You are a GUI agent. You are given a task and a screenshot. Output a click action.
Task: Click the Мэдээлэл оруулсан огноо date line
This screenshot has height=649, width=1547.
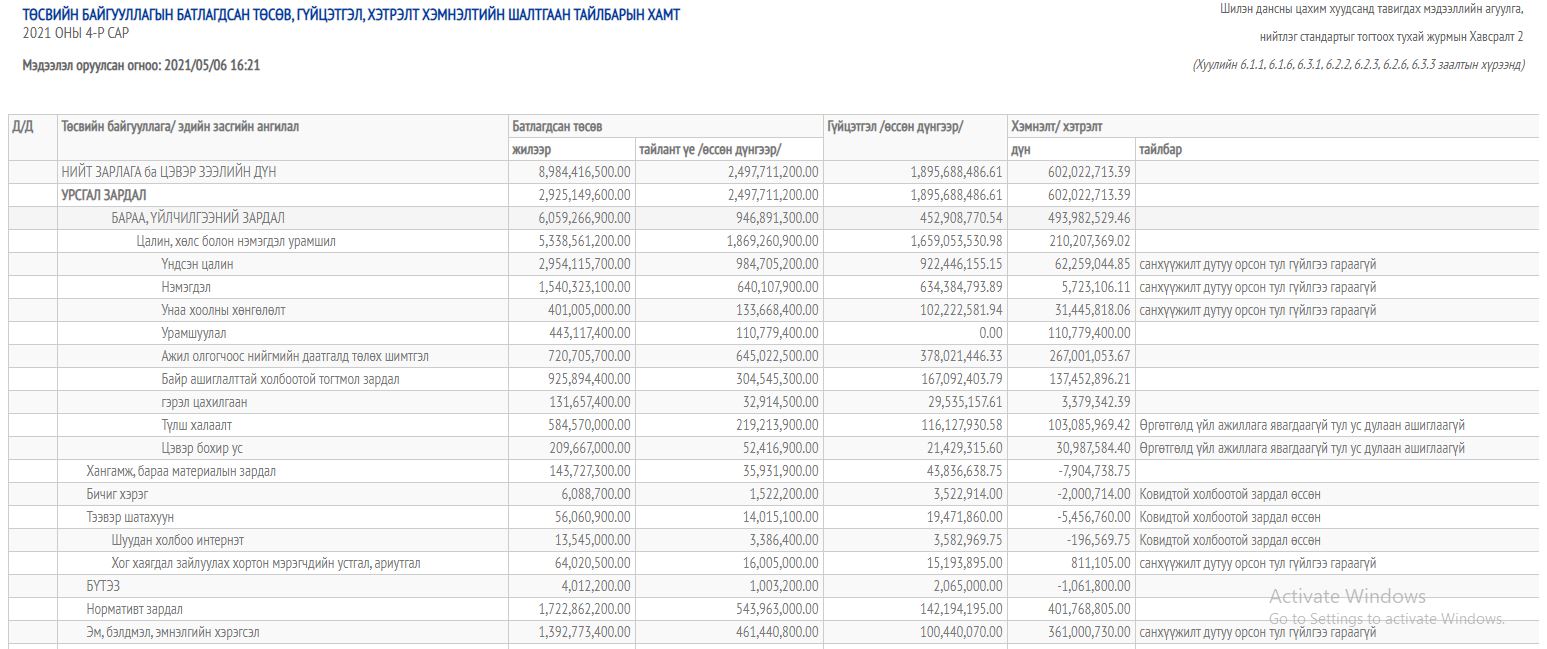141,65
